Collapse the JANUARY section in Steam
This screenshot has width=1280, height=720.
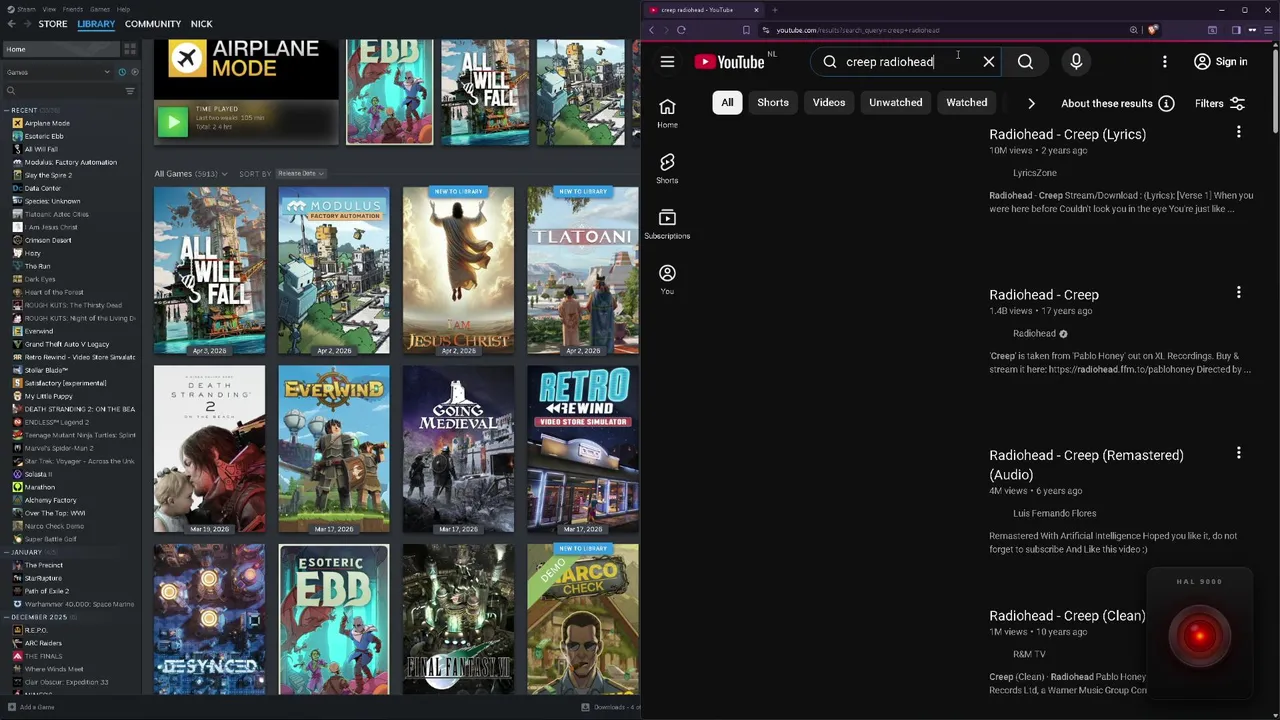pyautogui.click(x=8, y=552)
